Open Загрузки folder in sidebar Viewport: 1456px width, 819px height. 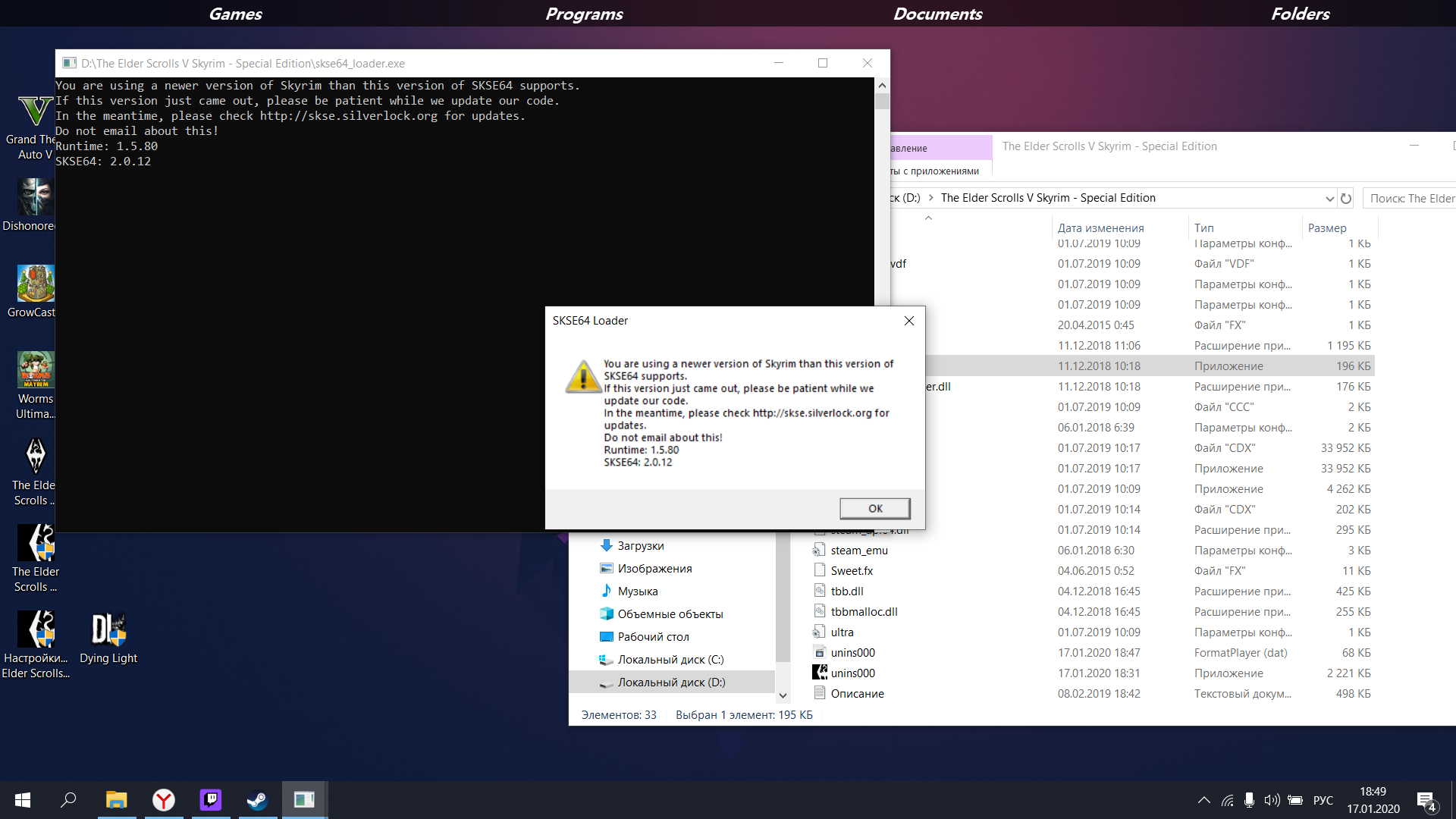coord(640,546)
